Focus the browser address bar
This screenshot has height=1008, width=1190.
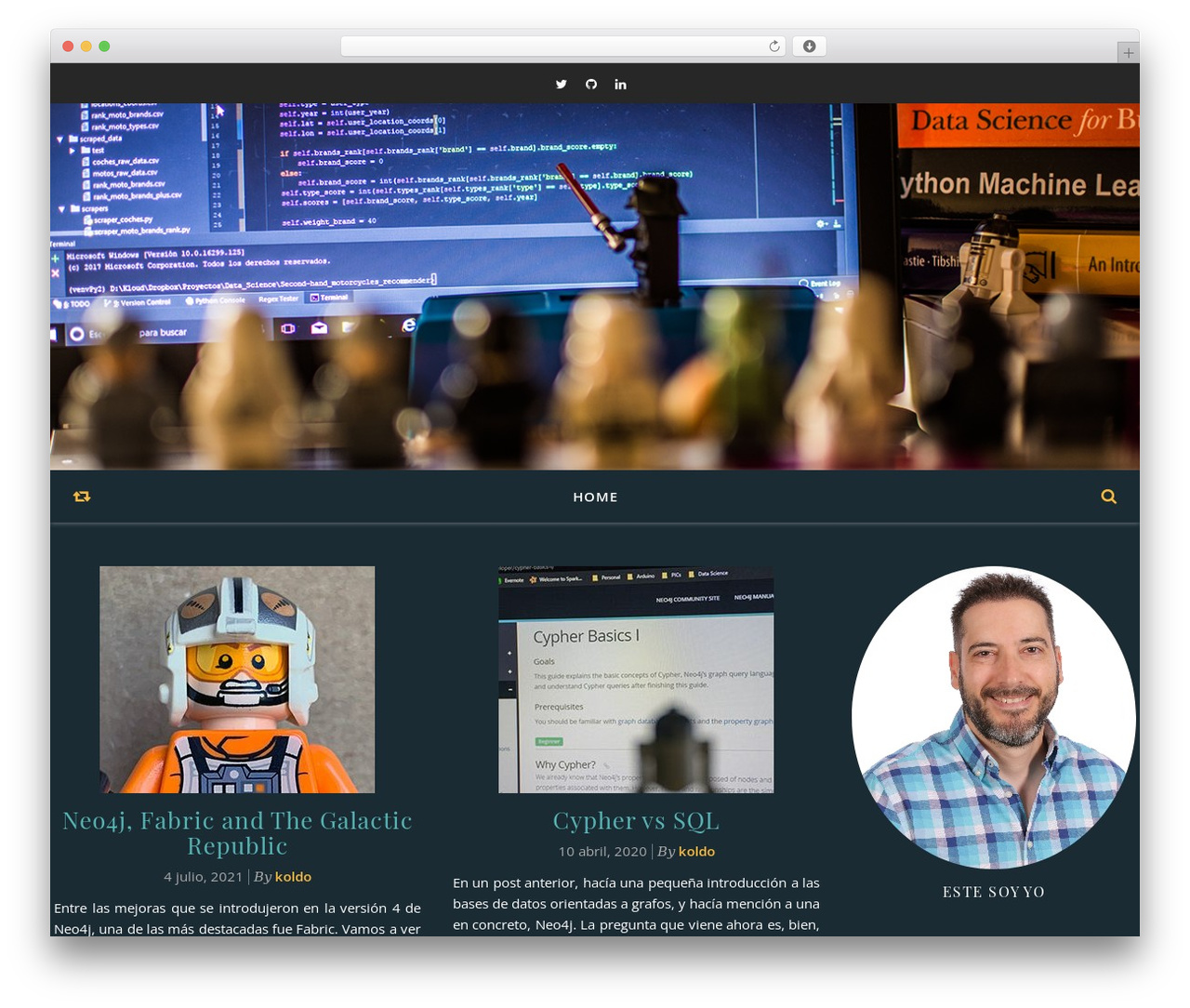pos(562,46)
